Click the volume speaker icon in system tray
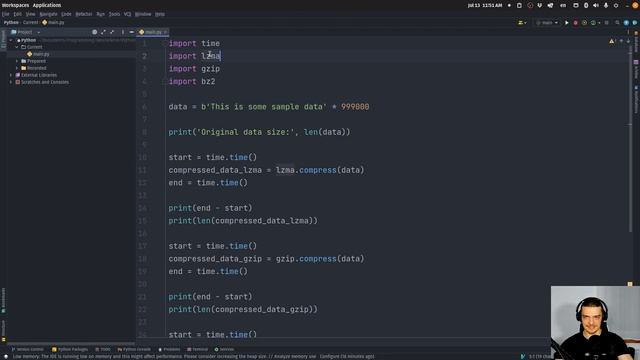This screenshot has width=640, height=360. tap(596, 5)
